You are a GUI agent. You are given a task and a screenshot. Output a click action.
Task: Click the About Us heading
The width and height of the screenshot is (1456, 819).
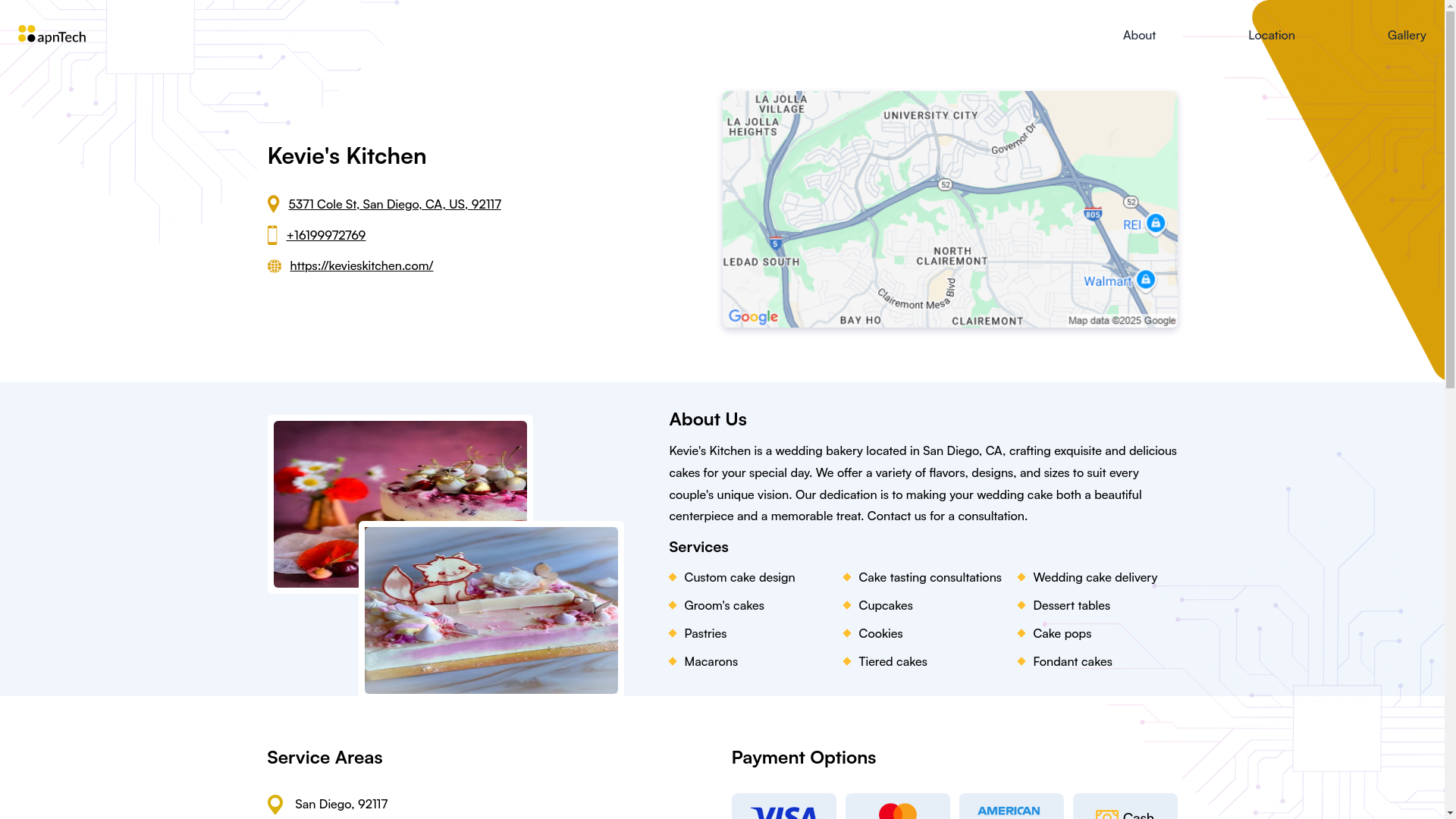coord(708,419)
